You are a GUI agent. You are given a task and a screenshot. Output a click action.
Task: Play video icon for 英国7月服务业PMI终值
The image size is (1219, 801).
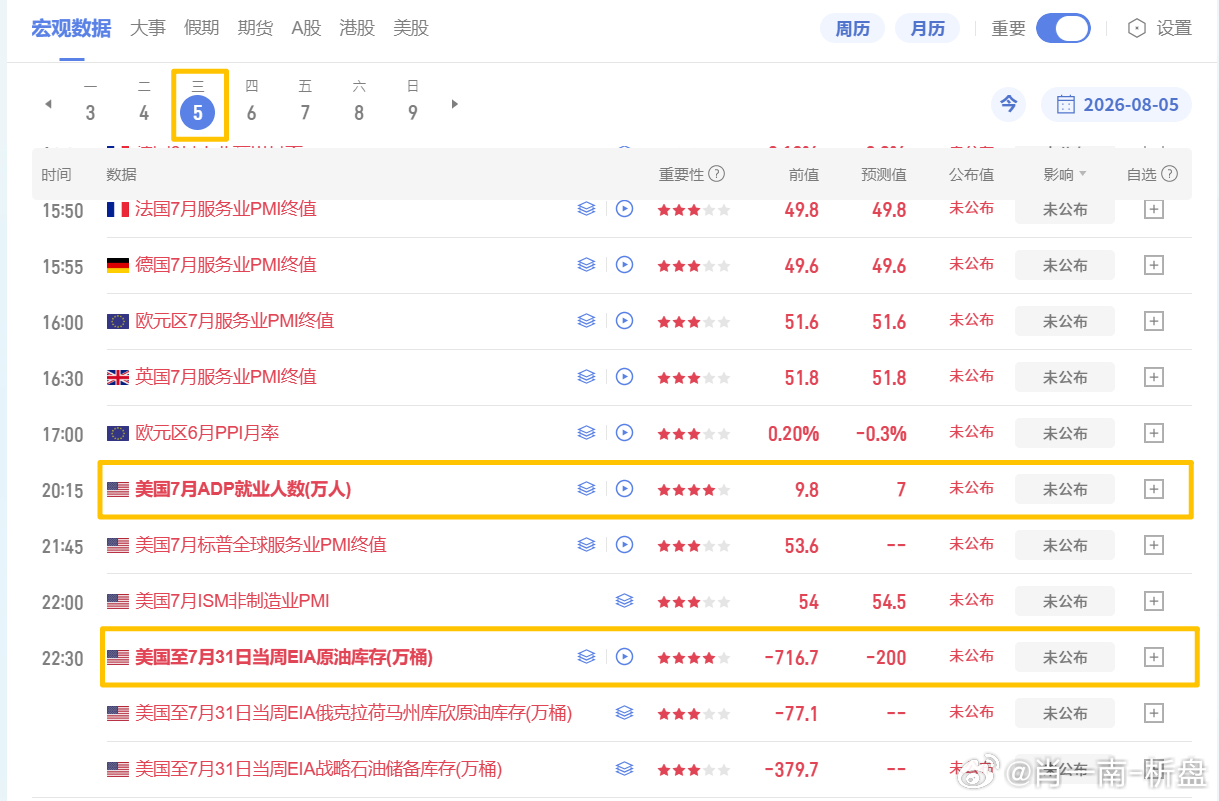click(625, 377)
